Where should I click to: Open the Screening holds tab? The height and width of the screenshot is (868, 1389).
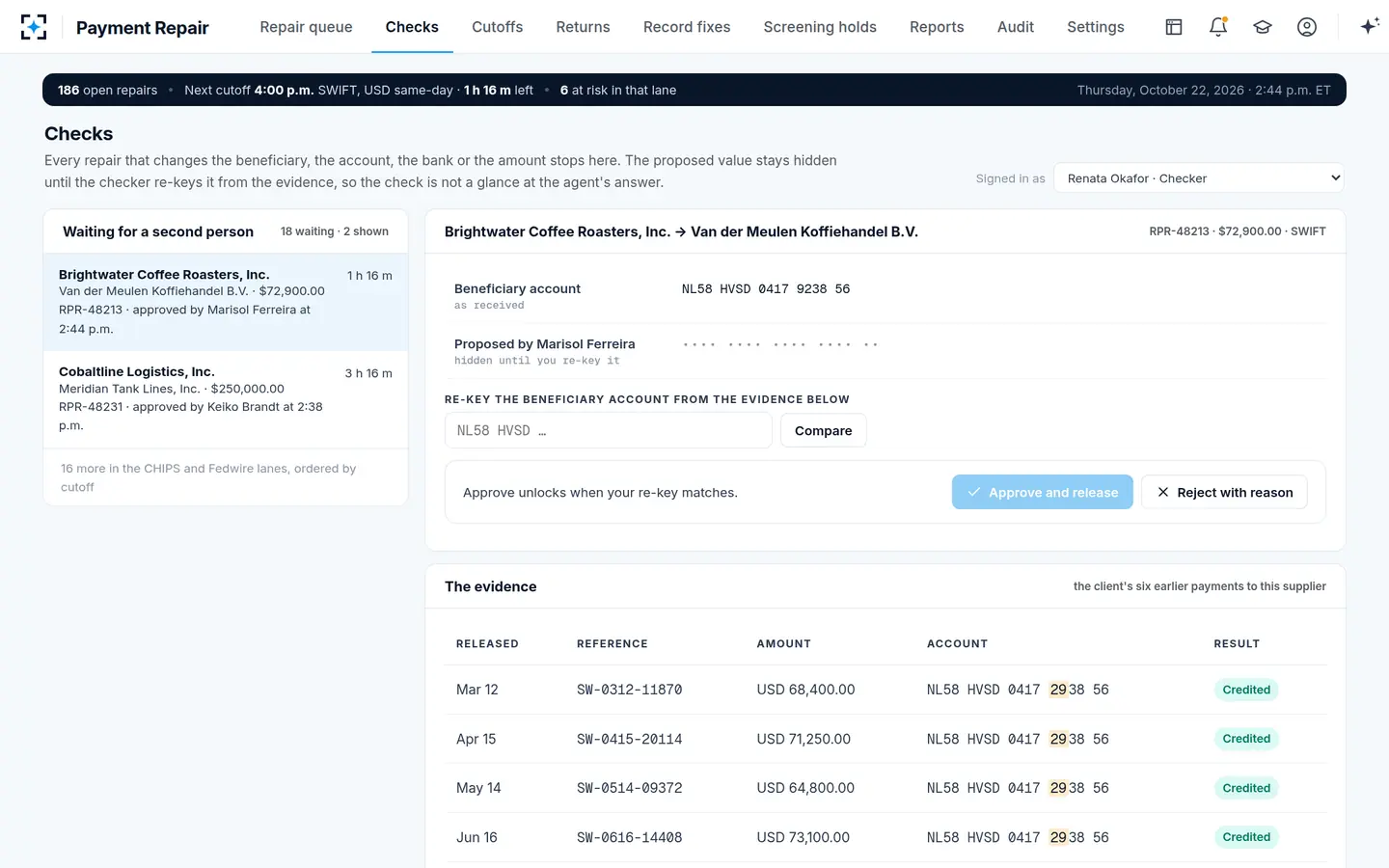[x=820, y=27]
